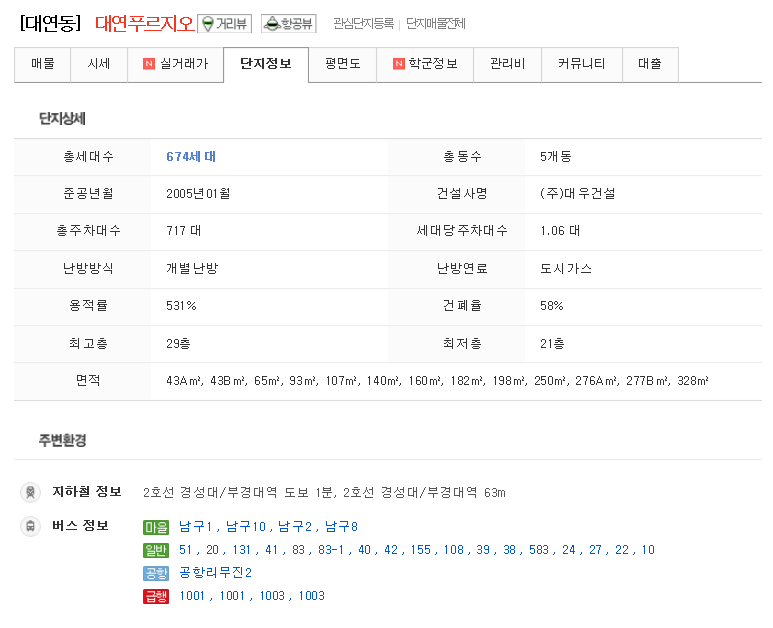Click the 단지상세 section heading

pos(62,119)
